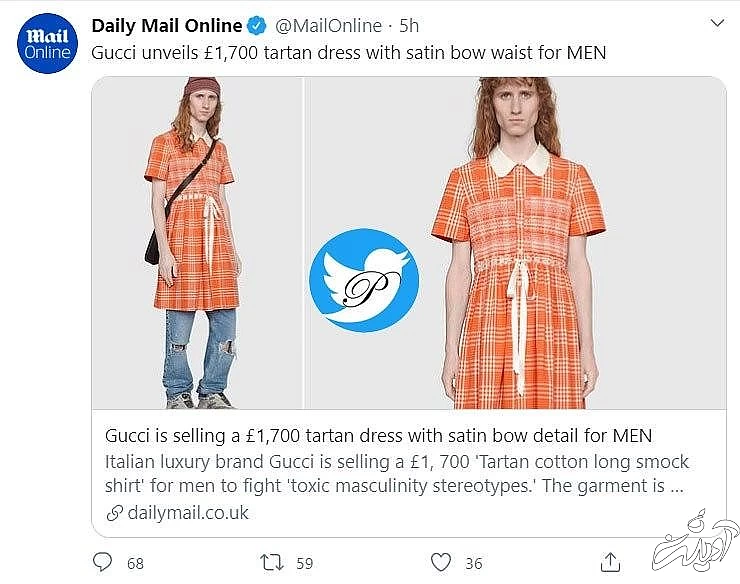740x584 pixels.
Task: Click the blue verified badge
Action: (x=256, y=25)
